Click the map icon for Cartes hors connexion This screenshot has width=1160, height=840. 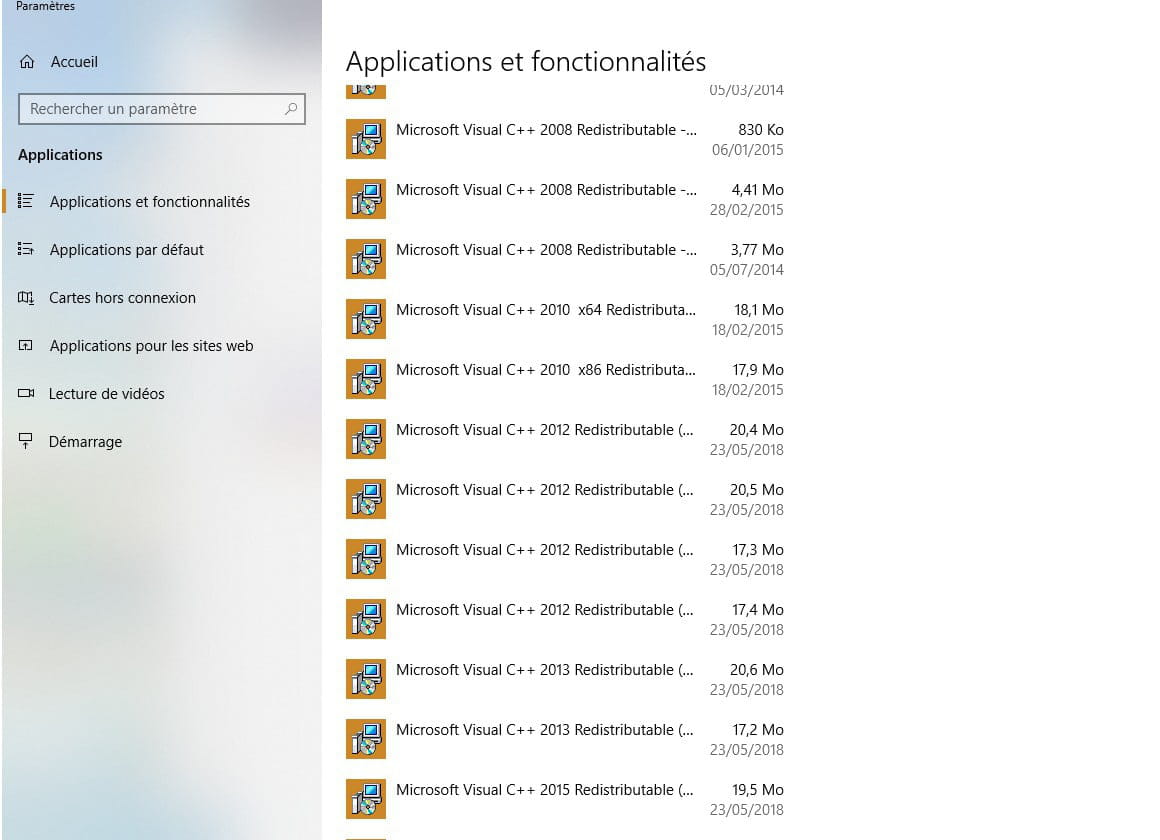26,298
